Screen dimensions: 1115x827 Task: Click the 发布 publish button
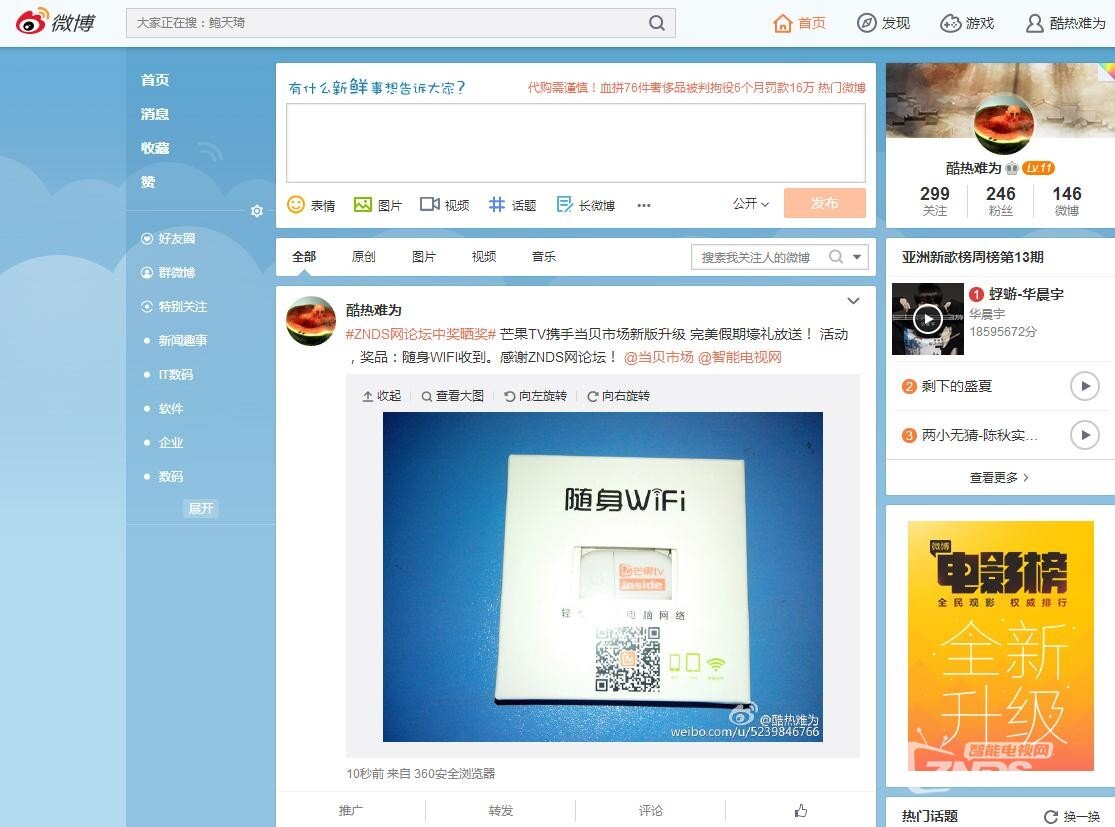coord(825,203)
